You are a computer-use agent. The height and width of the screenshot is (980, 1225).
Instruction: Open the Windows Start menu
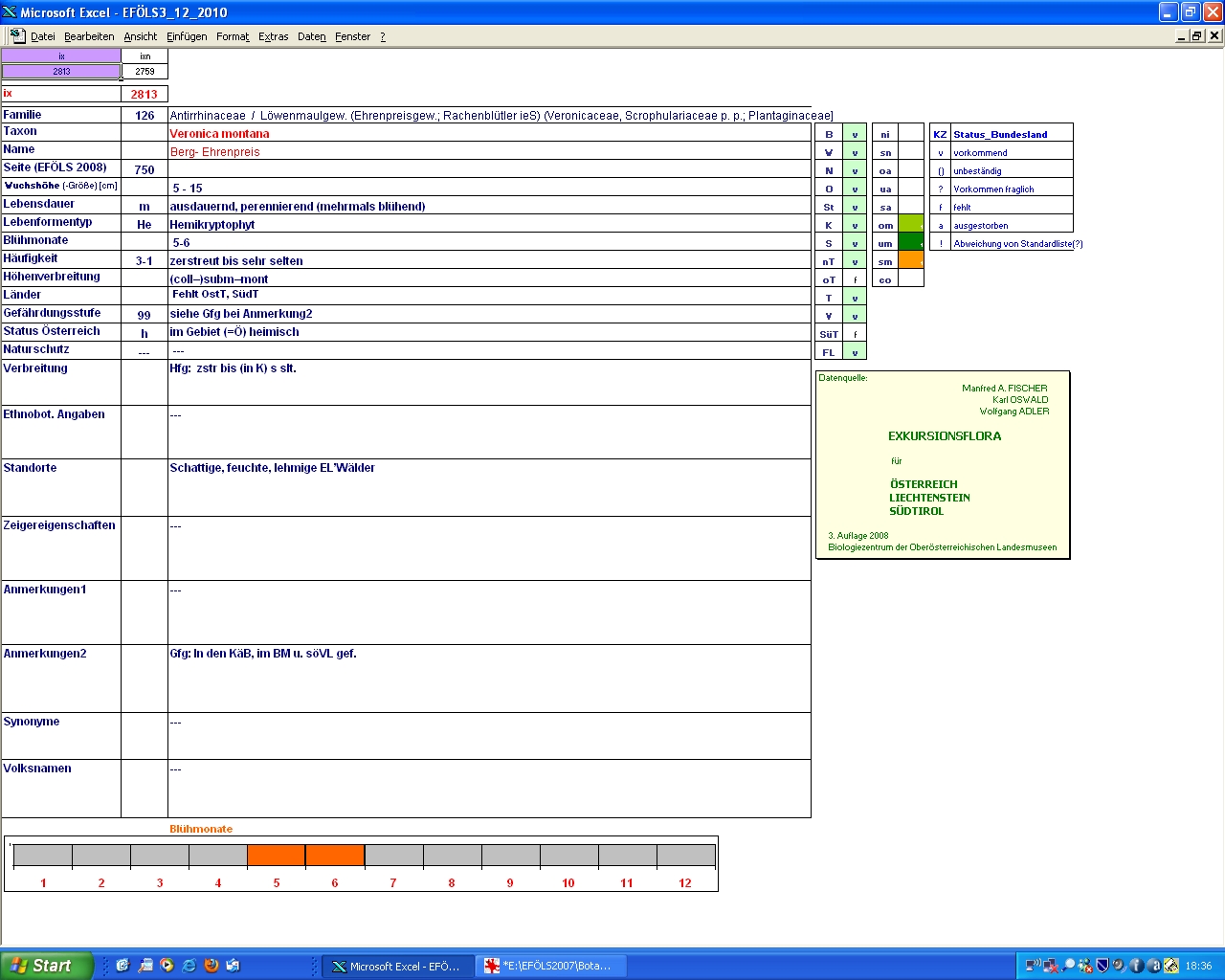(x=46, y=966)
